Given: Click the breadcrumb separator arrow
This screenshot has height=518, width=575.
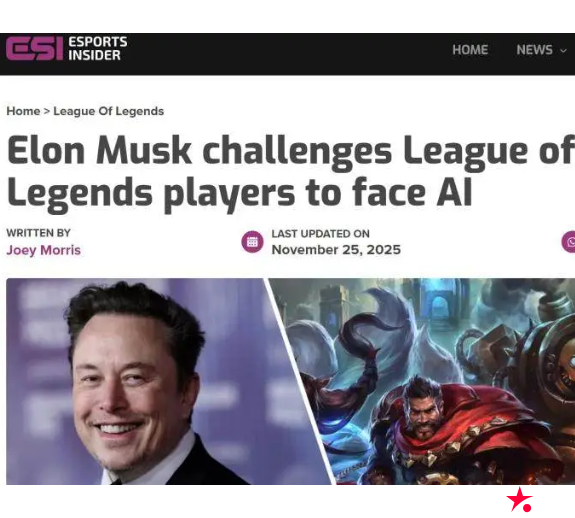Looking at the screenshot, I should pos(47,111).
